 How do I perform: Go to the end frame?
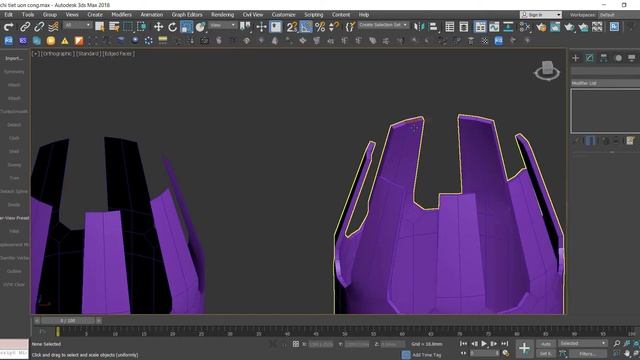pyautogui.click(x=504, y=344)
